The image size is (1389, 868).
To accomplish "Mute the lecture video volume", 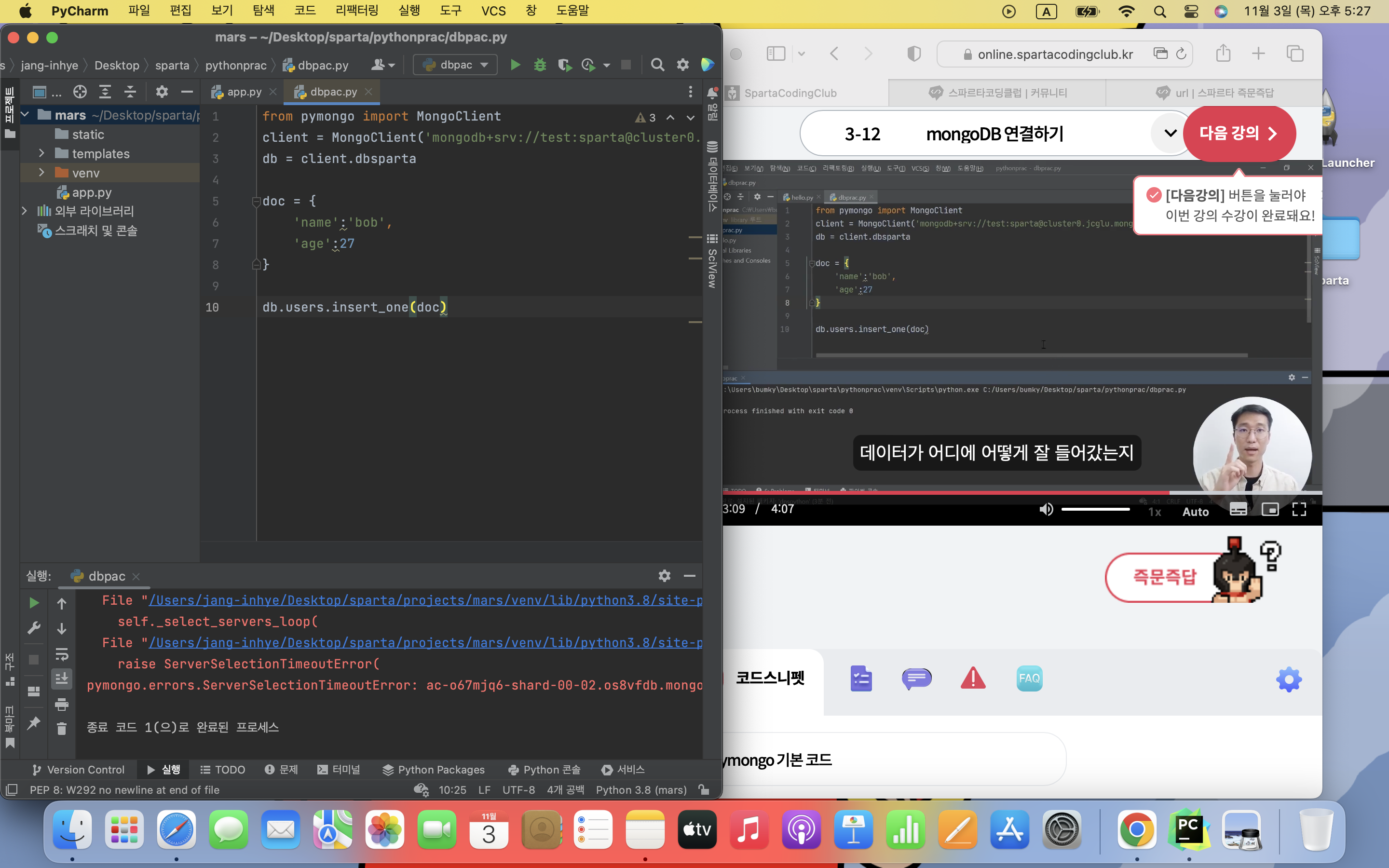I will pyautogui.click(x=1046, y=509).
